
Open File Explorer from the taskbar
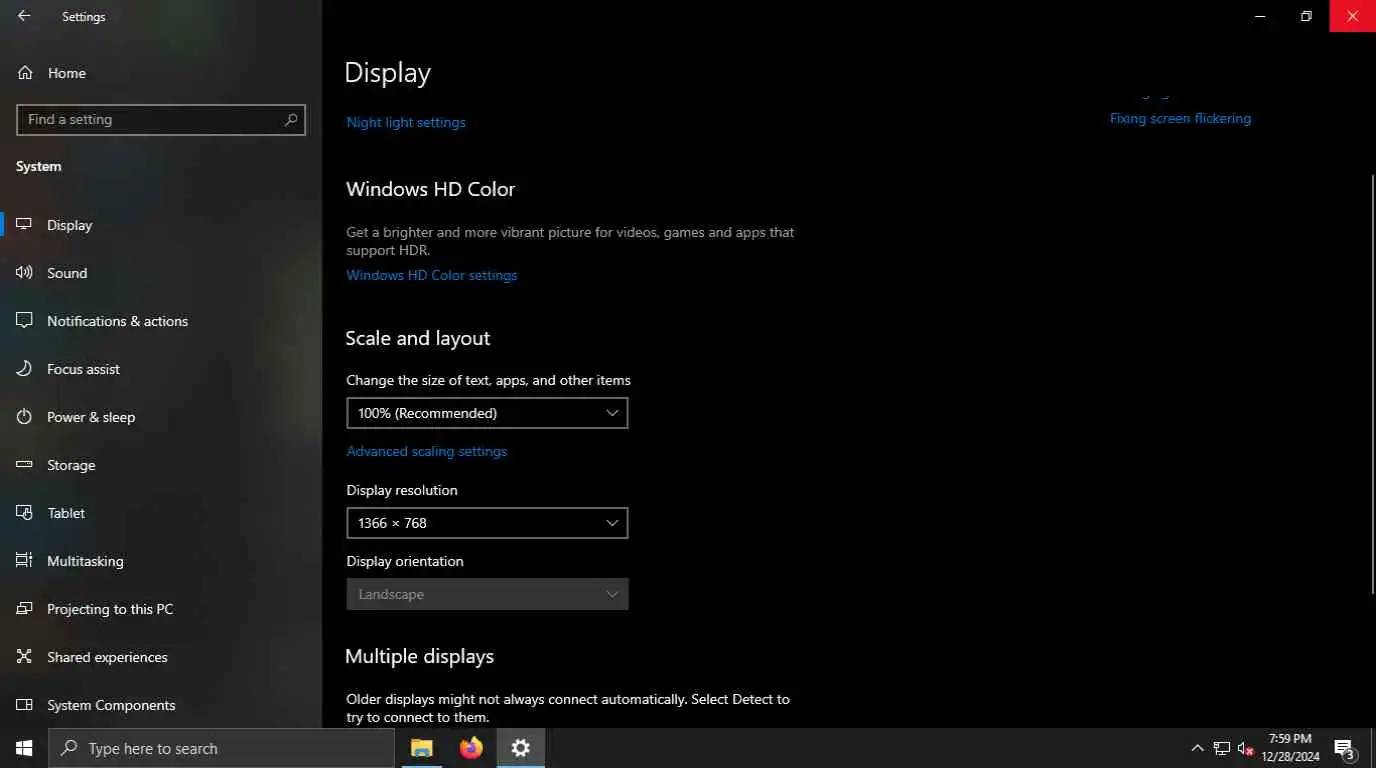coord(422,748)
